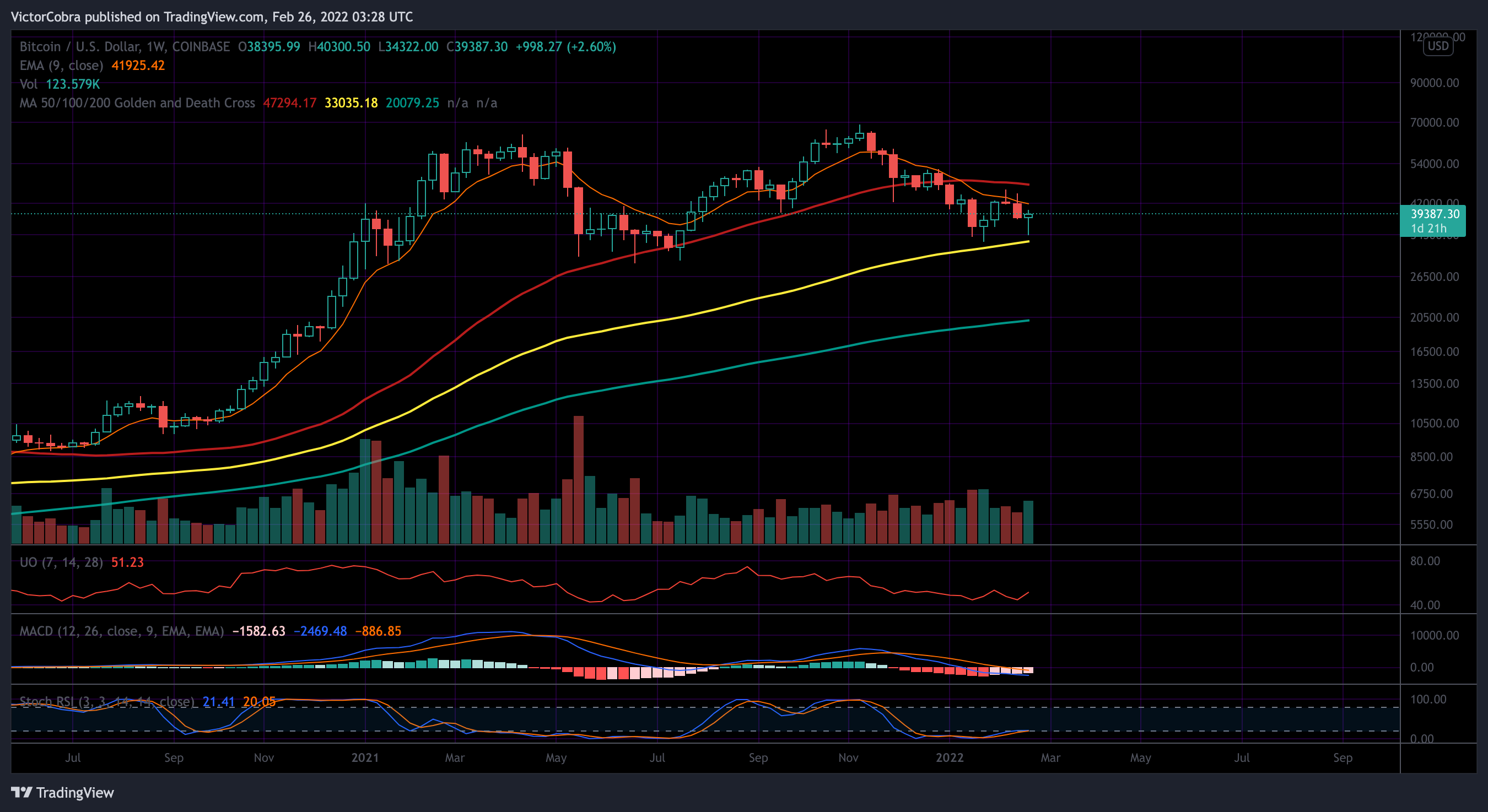Click the UO value 51.23
The height and width of the screenshot is (812, 1488).
127,562
